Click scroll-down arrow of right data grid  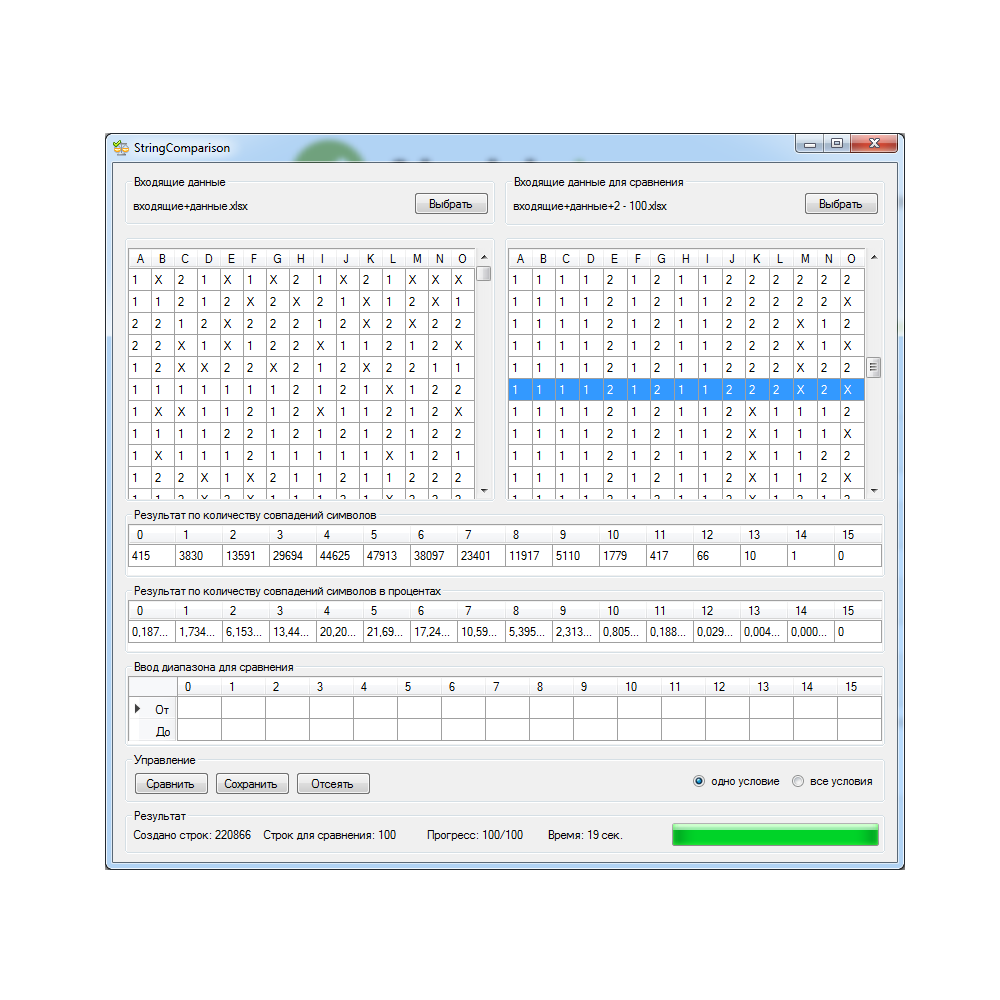click(x=873, y=491)
